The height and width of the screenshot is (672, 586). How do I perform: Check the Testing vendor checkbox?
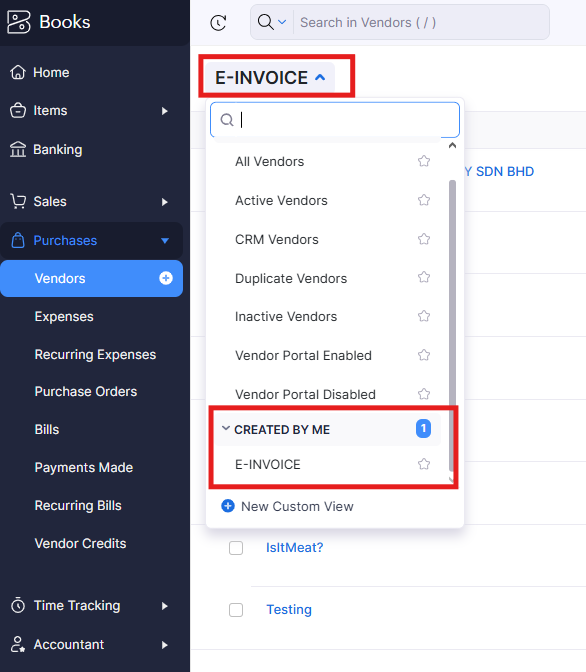pos(236,609)
